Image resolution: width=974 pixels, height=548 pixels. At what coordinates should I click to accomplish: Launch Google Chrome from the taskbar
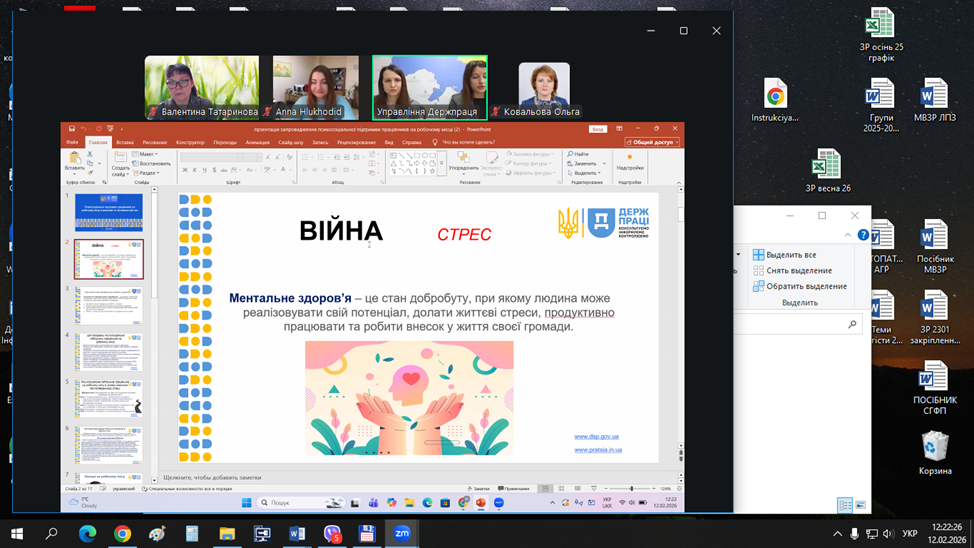[x=122, y=534]
